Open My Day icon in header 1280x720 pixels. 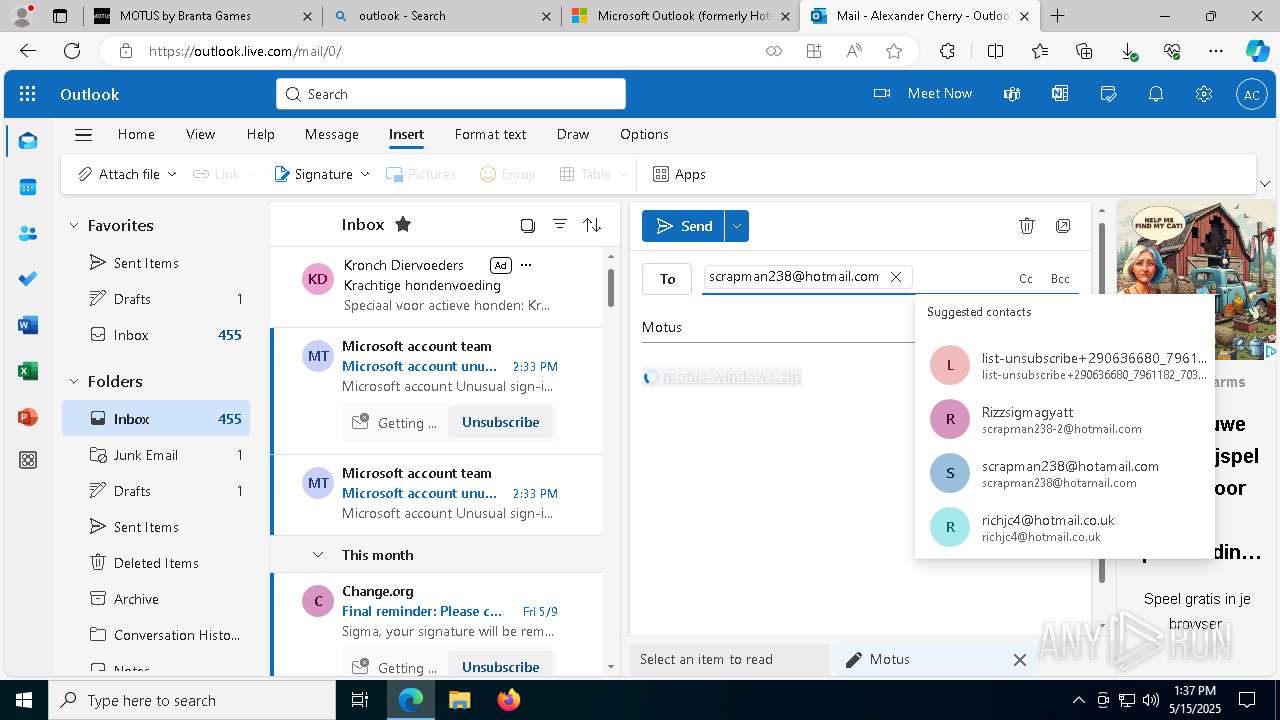click(x=1108, y=94)
